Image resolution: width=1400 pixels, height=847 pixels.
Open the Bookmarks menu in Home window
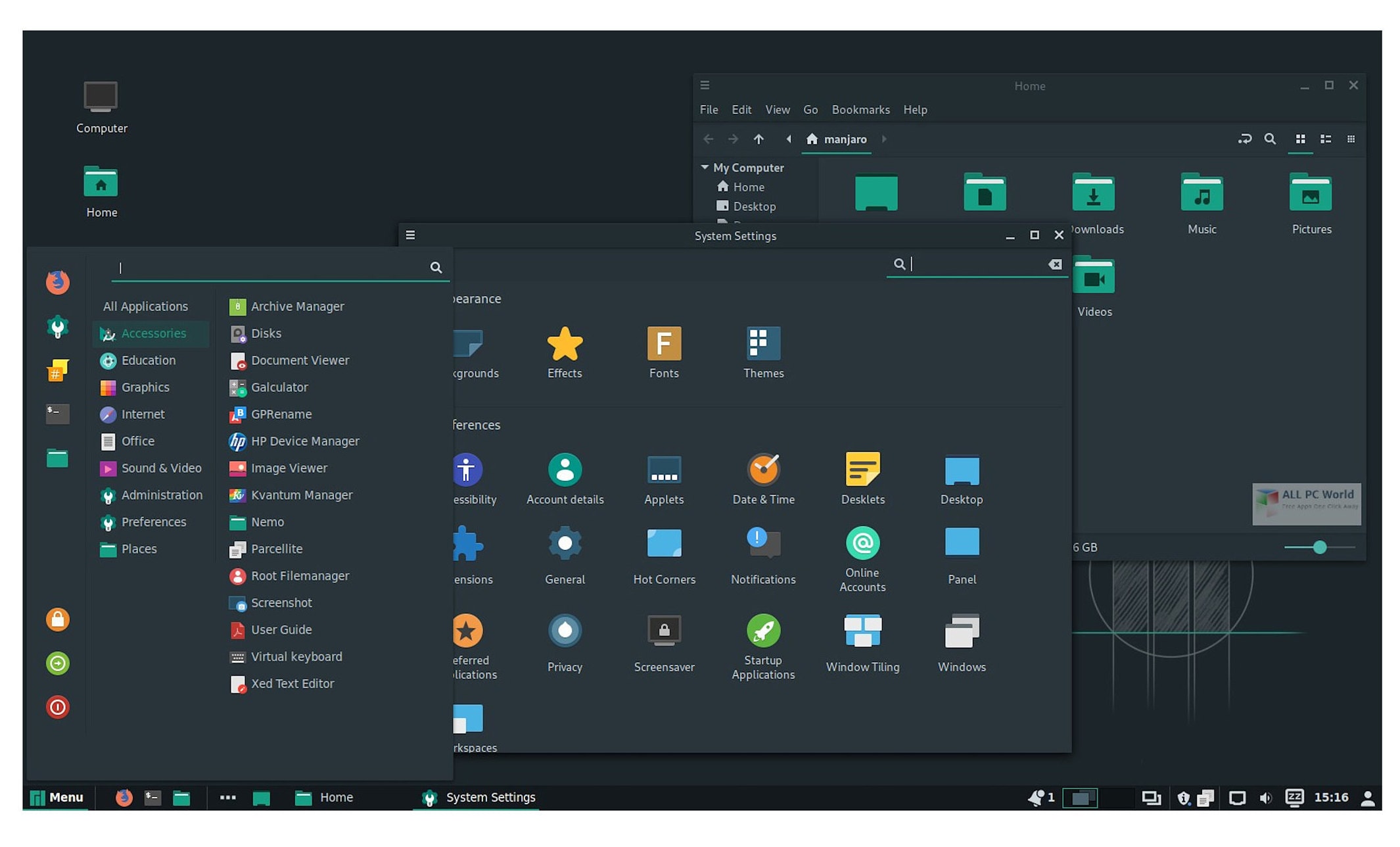coord(861,109)
